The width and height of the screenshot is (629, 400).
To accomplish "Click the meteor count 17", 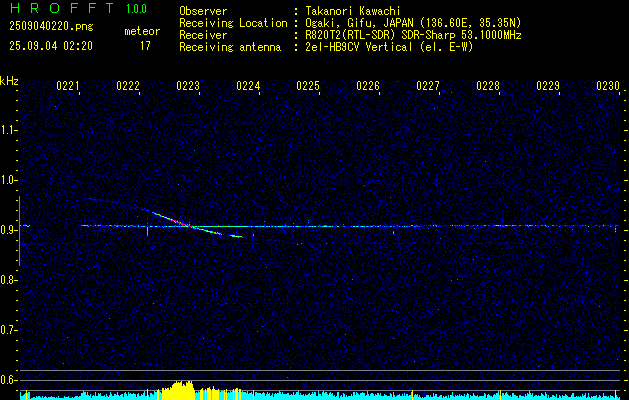I will (x=145, y=46).
